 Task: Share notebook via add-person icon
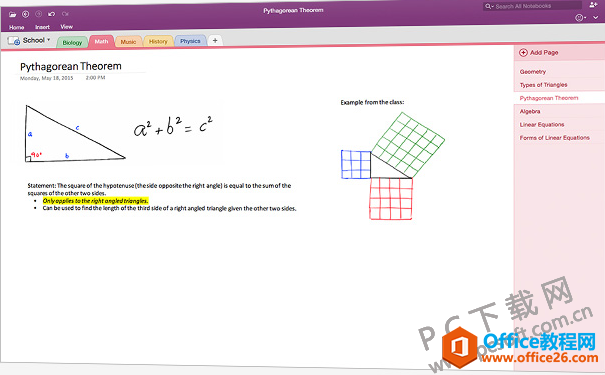[x=593, y=5]
